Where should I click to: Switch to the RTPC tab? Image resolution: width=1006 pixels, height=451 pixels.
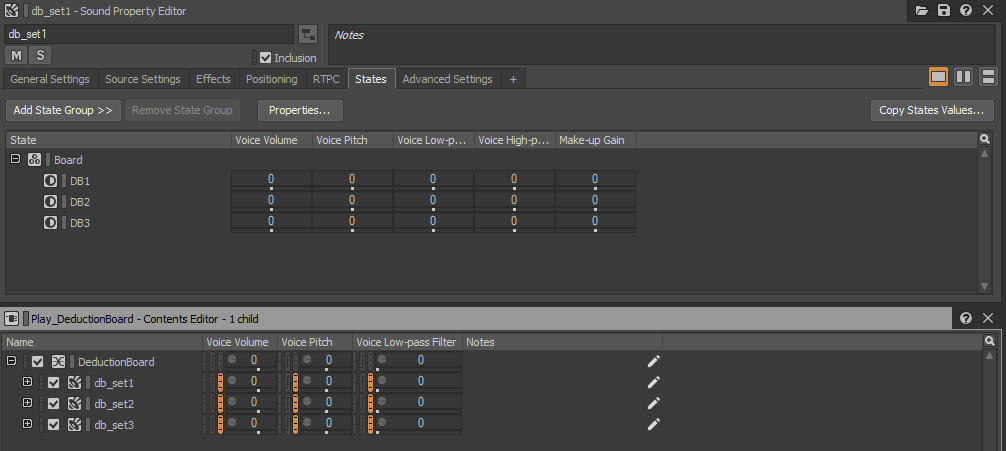pos(326,79)
